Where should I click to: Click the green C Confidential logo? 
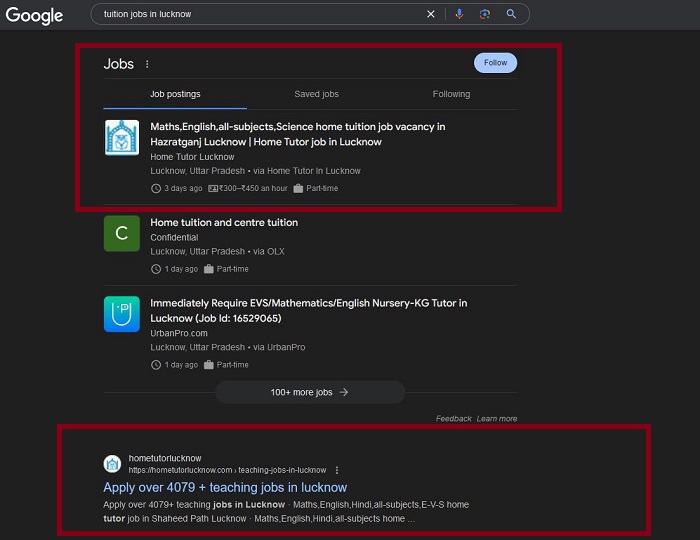[122, 233]
